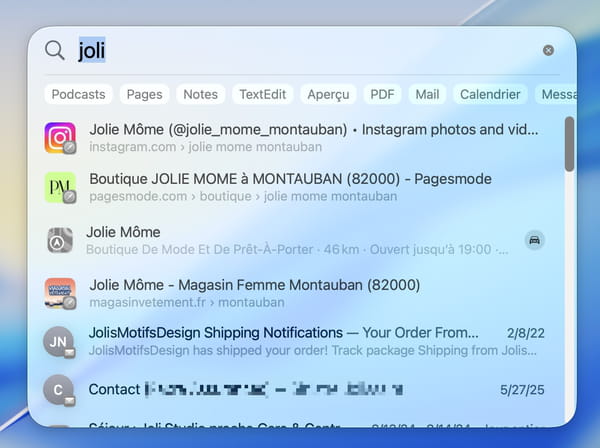Show only Mail results
The image size is (600, 448).
click(427, 94)
